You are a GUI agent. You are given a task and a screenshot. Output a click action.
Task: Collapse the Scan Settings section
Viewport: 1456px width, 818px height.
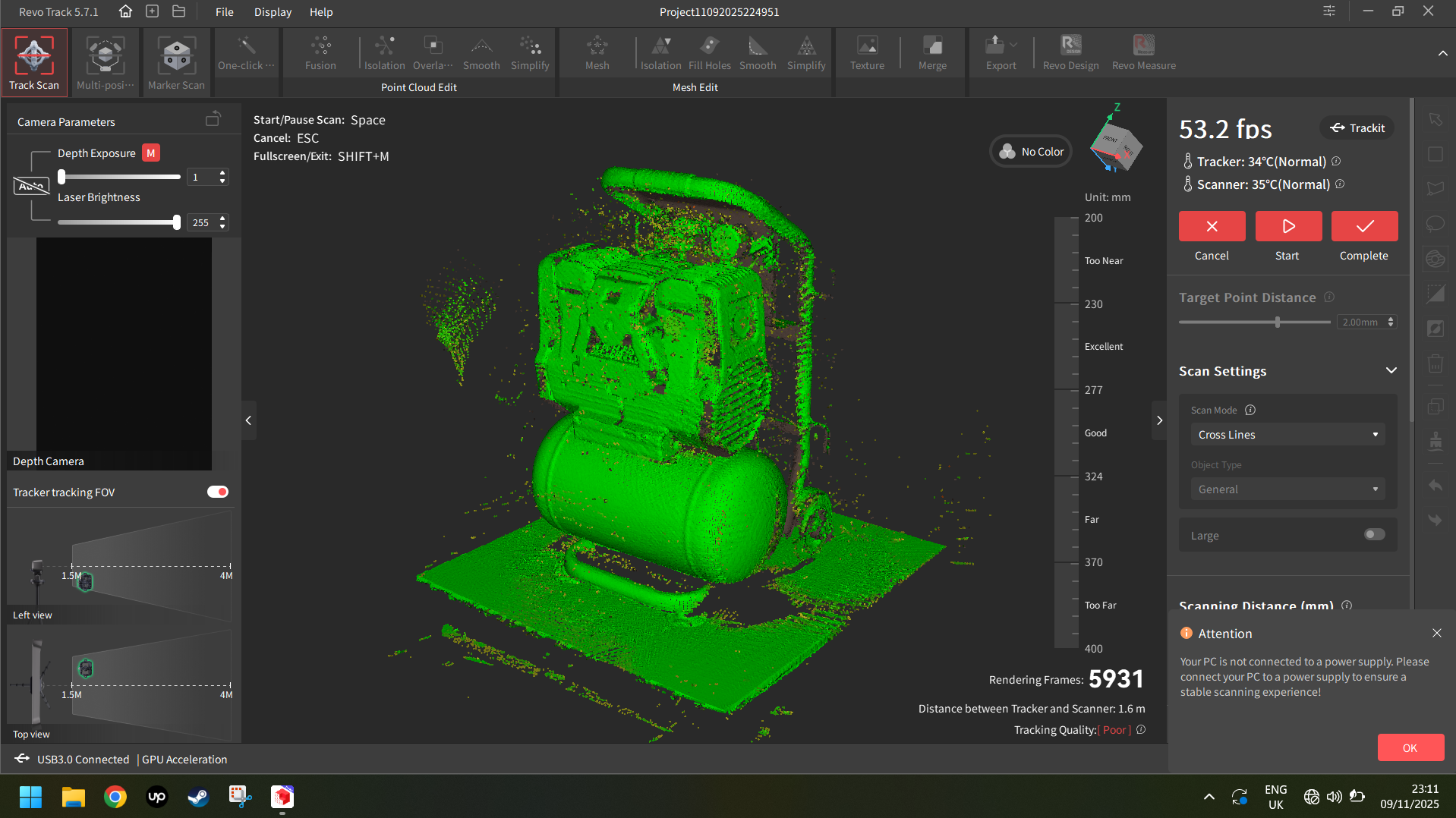(1391, 371)
